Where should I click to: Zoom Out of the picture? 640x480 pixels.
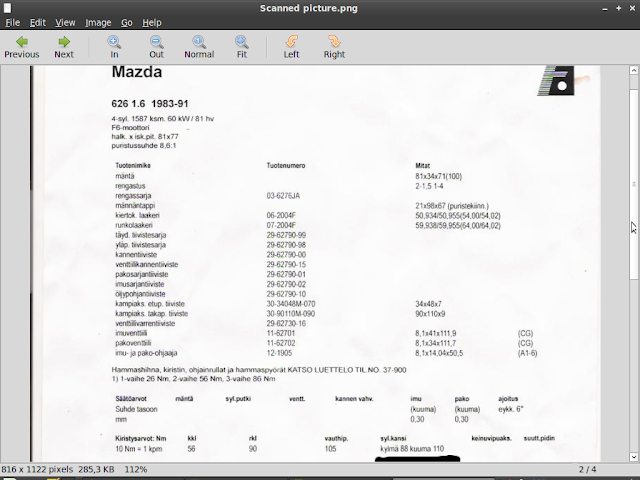click(x=156, y=47)
